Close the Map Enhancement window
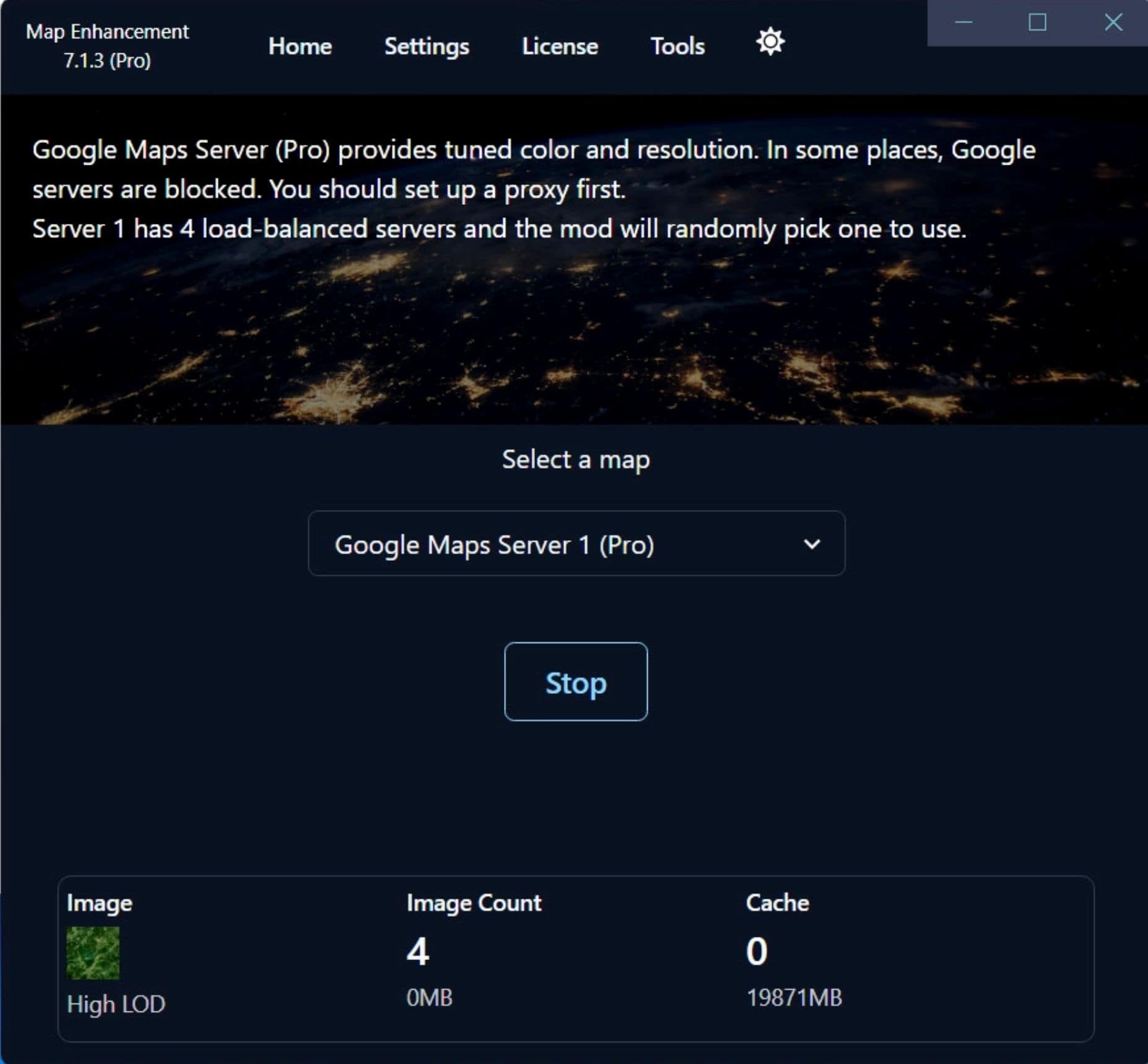Screen dimensions: 1148x1064 (x=1113, y=23)
